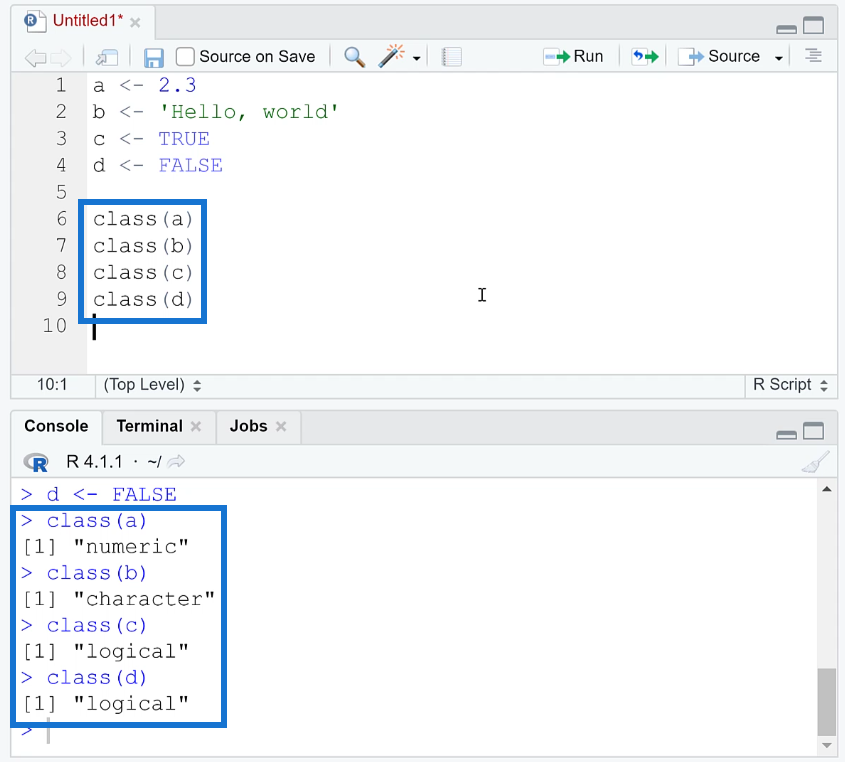Viewport: 845px width, 762px height.
Task: Switch to the Jobs tab
Action: click(x=248, y=426)
